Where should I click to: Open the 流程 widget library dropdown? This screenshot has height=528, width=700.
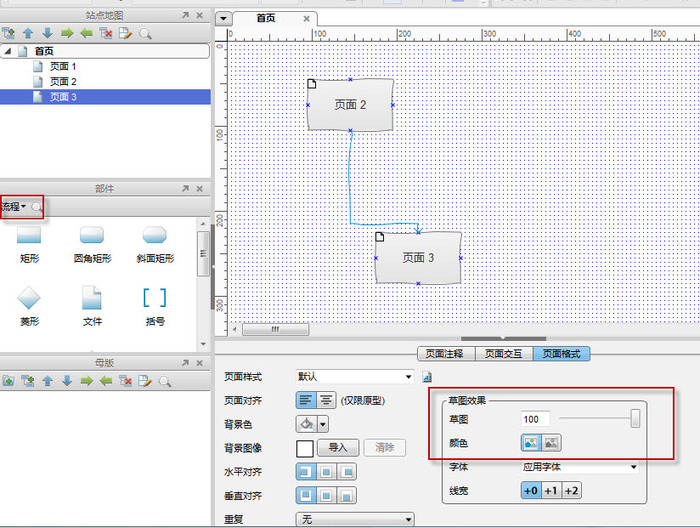[x=14, y=207]
